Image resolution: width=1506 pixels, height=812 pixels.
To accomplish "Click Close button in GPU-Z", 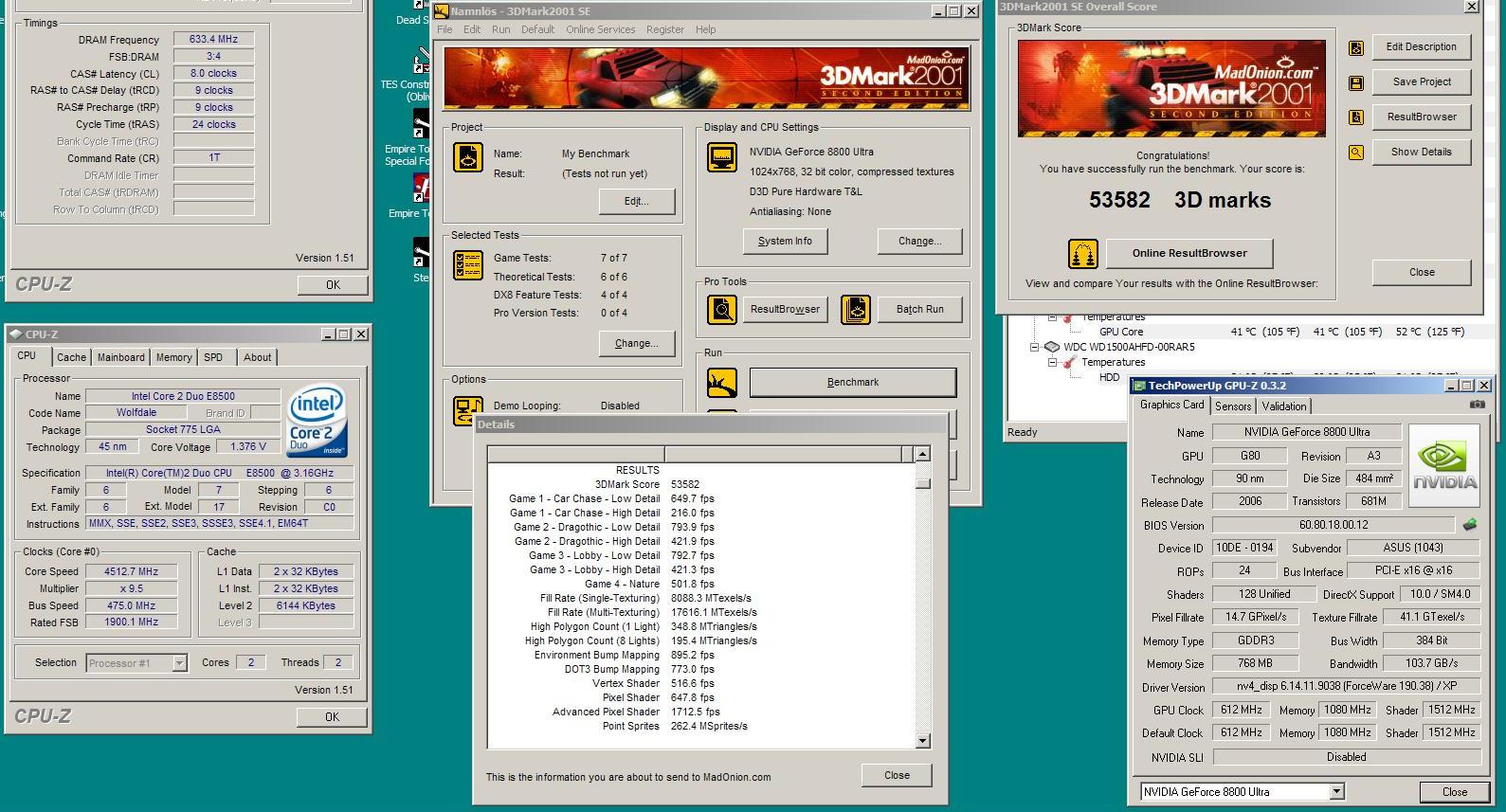I will [1455, 792].
